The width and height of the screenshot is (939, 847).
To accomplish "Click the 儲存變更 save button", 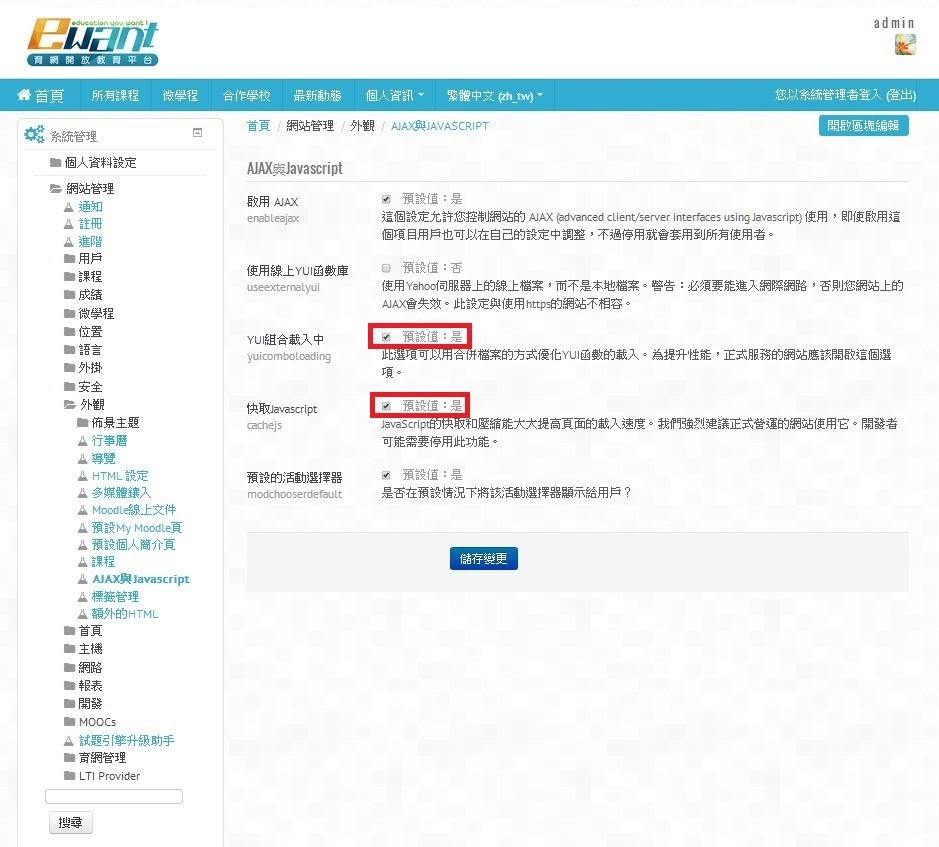I will click(483, 558).
